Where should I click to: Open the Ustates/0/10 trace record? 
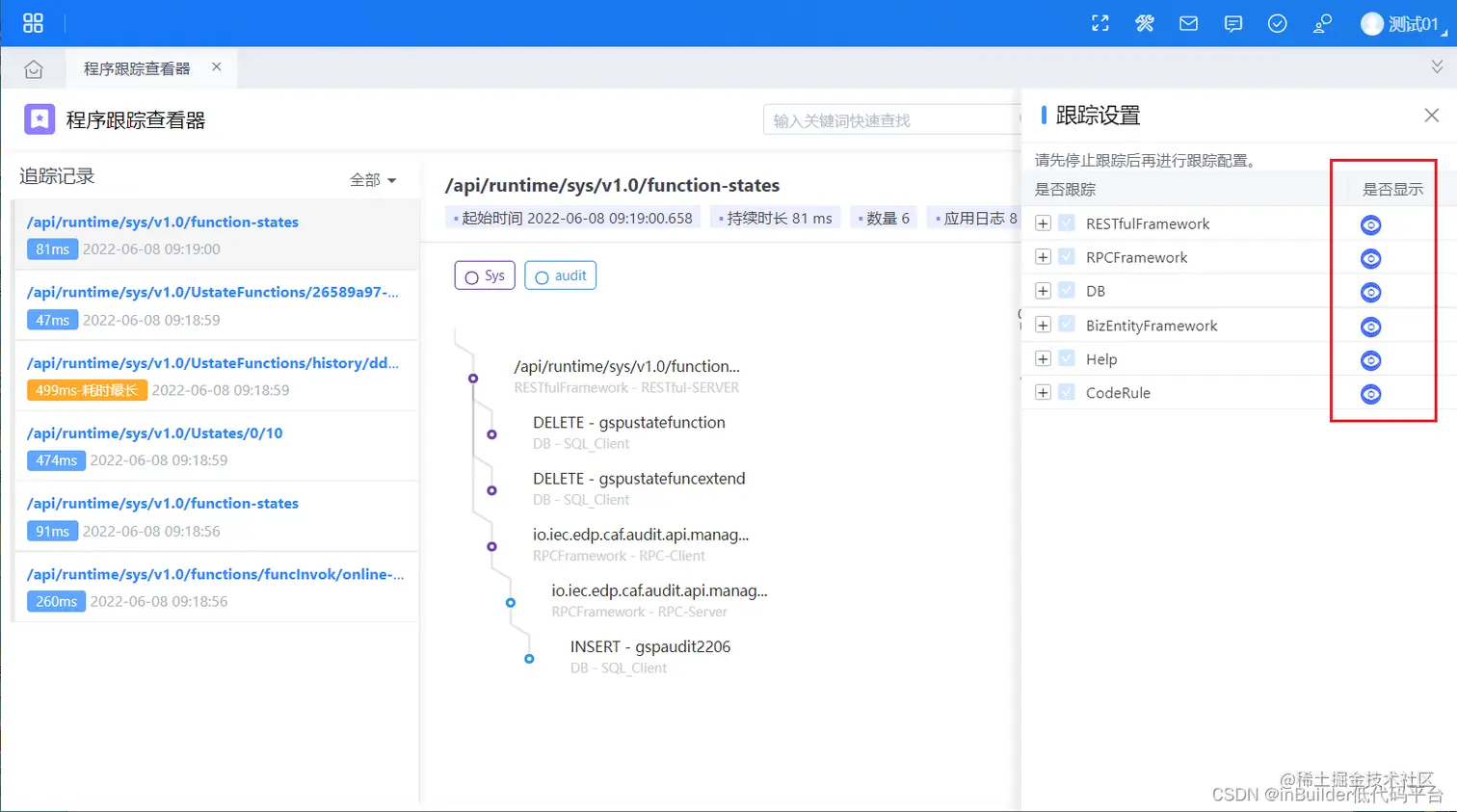tap(216, 446)
